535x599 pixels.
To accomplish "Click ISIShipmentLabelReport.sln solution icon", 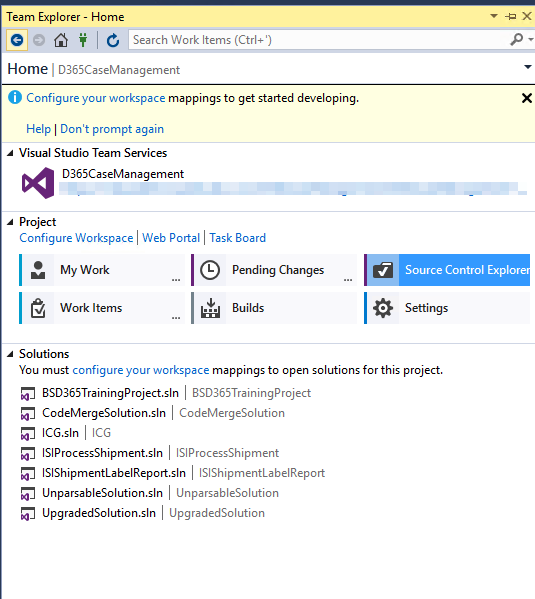I will (28, 474).
